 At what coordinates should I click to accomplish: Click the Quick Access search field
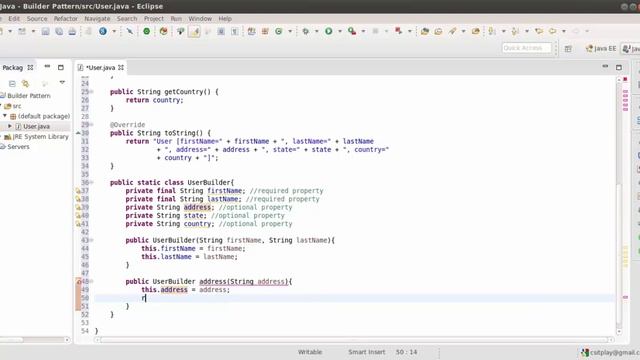tap(527, 48)
